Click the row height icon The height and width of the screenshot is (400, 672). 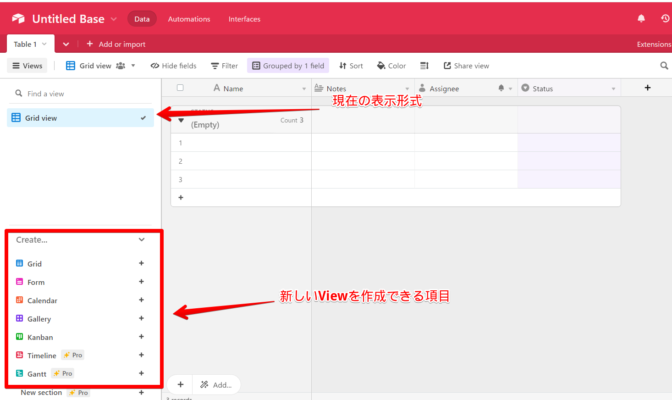pos(424,66)
